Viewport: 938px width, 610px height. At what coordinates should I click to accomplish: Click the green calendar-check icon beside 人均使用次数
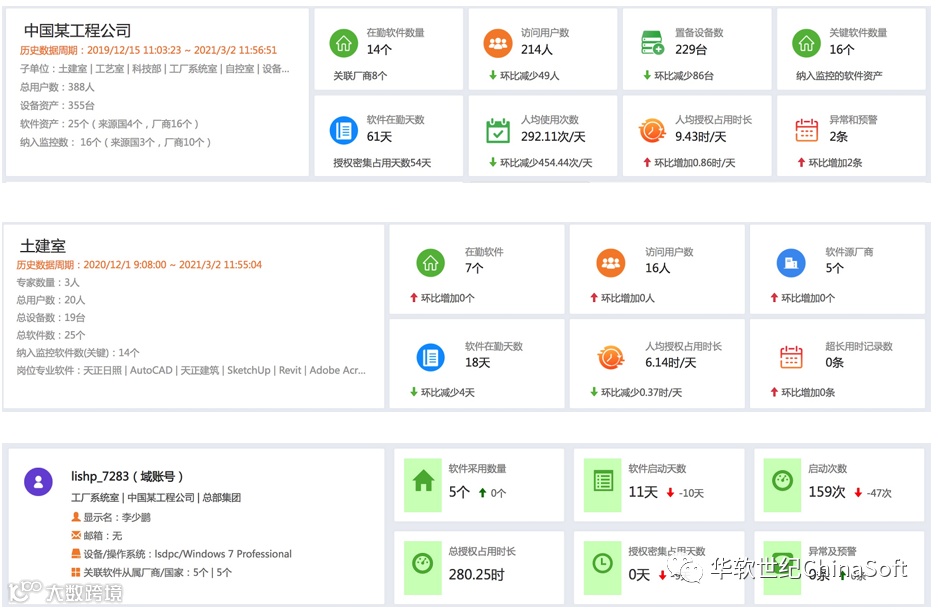[x=497, y=130]
